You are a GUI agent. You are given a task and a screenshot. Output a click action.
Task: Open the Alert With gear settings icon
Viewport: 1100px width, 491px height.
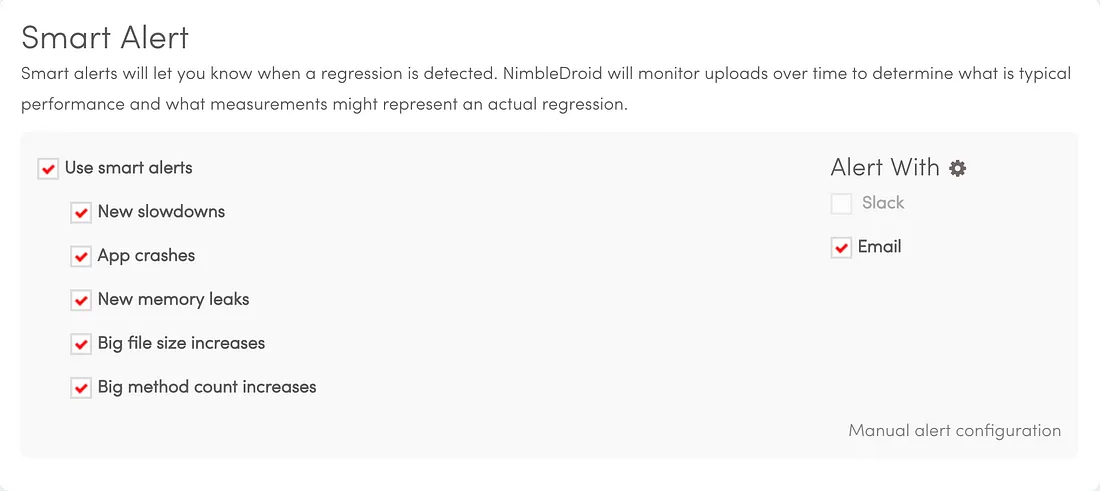pos(958,168)
